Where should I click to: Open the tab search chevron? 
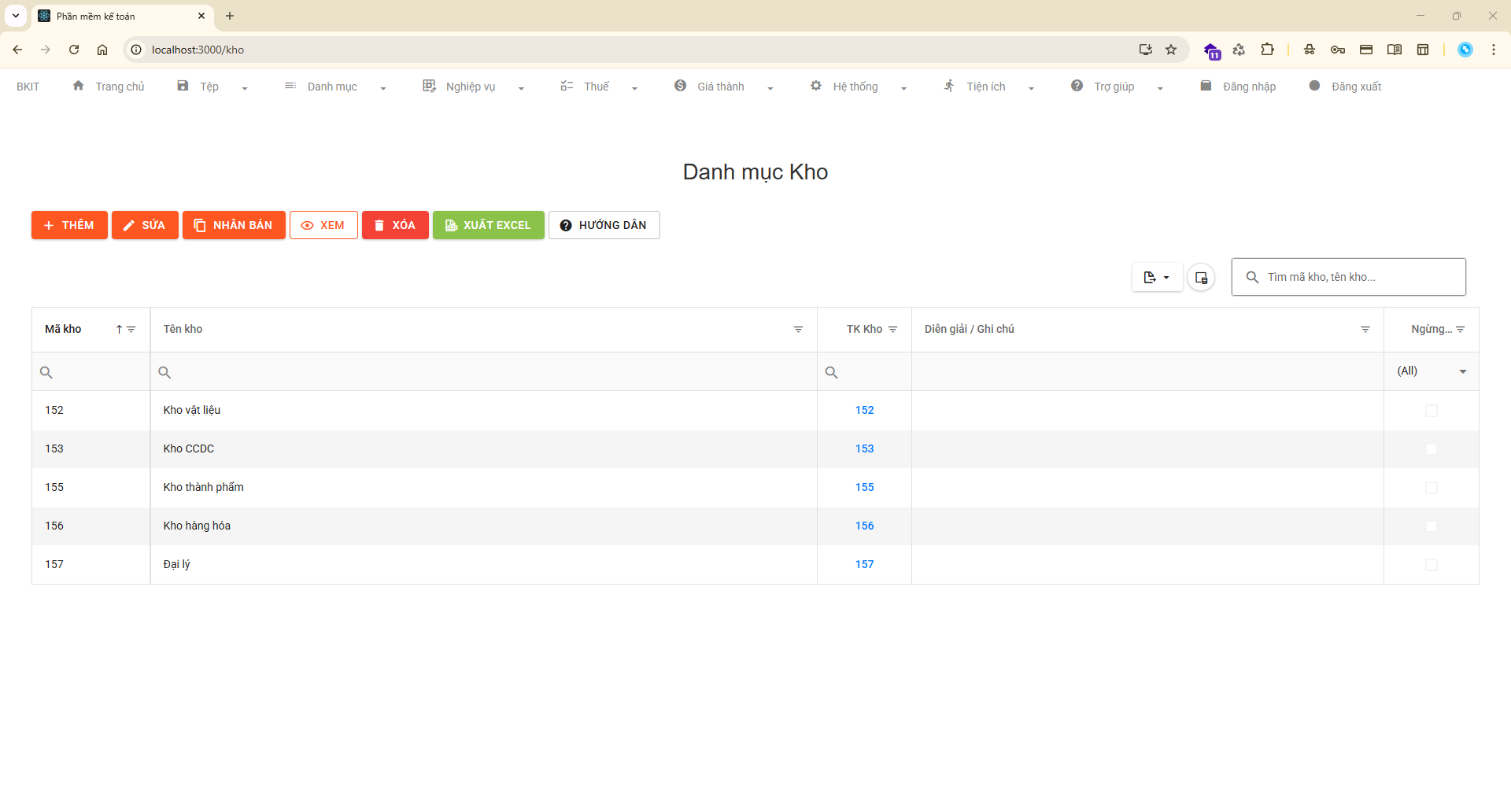tap(16, 16)
